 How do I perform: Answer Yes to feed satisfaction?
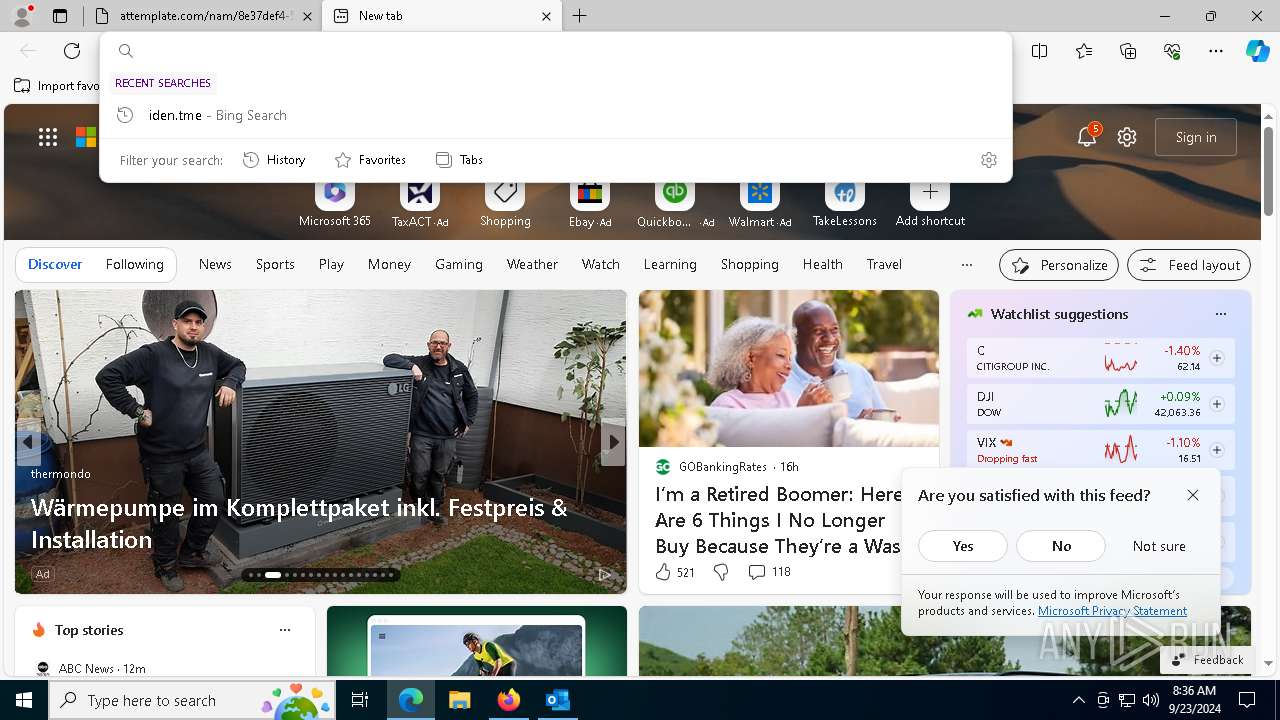click(963, 546)
